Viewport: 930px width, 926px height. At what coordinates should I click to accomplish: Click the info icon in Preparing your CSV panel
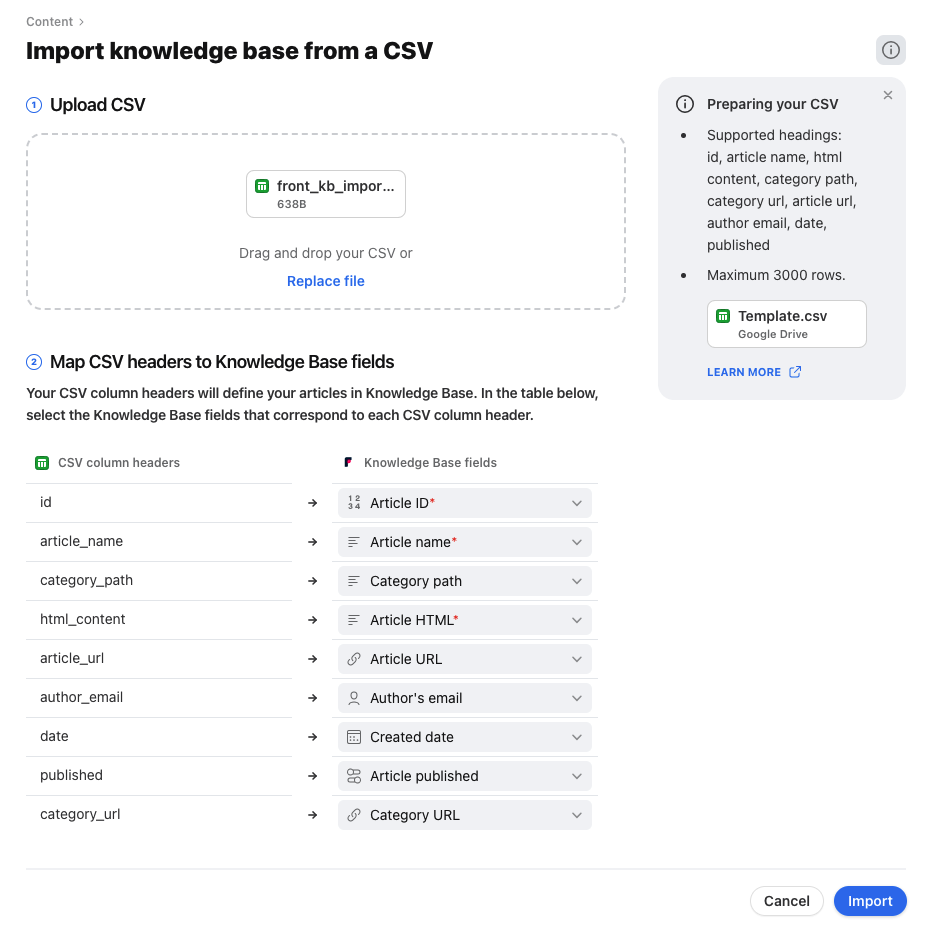tap(685, 103)
